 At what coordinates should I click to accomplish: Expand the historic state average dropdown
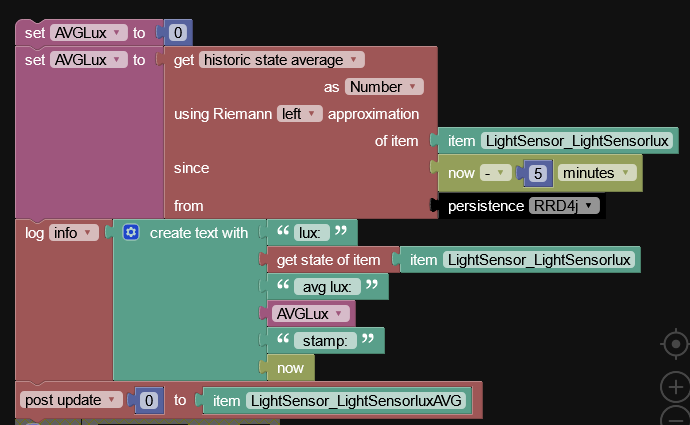click(x=282, y=60)
